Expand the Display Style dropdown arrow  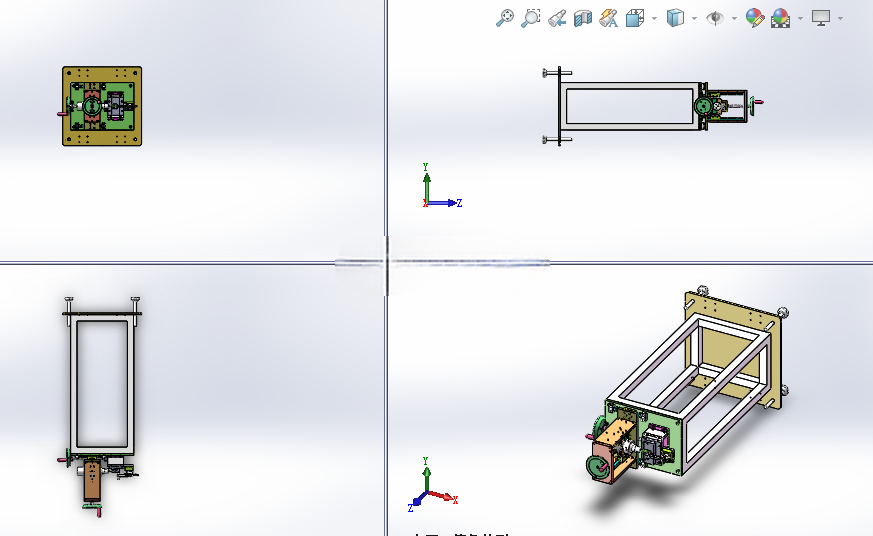click(694, 18)
